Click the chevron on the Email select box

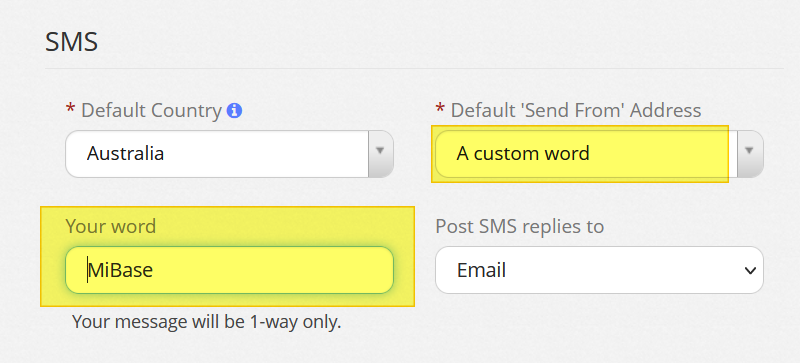(x=750, y=271)
